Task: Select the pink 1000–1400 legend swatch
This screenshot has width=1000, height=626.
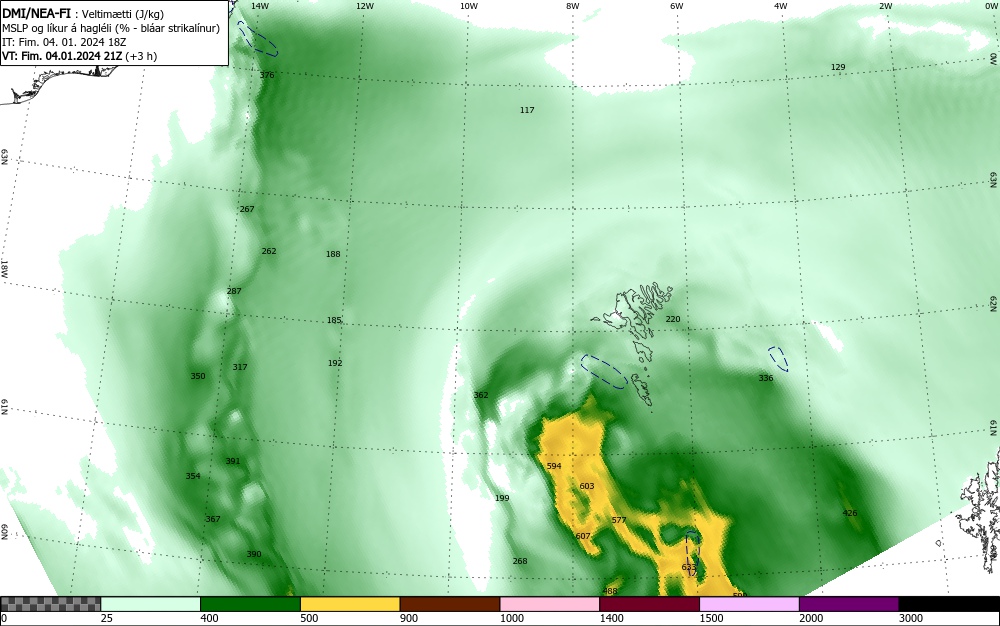Action: [550, 604]
